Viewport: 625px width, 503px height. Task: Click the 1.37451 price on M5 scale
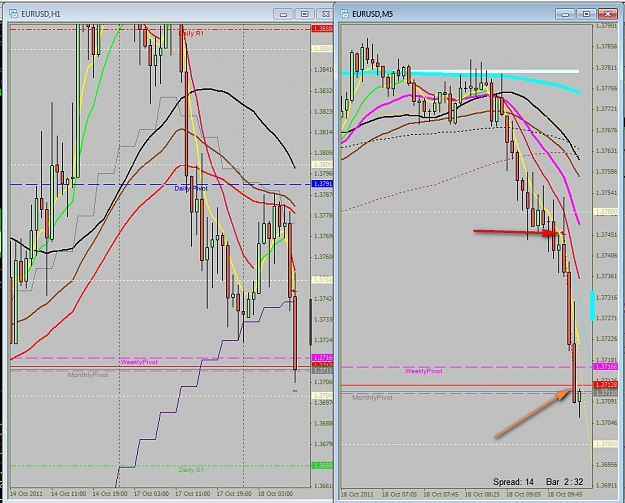coord(606,235)
